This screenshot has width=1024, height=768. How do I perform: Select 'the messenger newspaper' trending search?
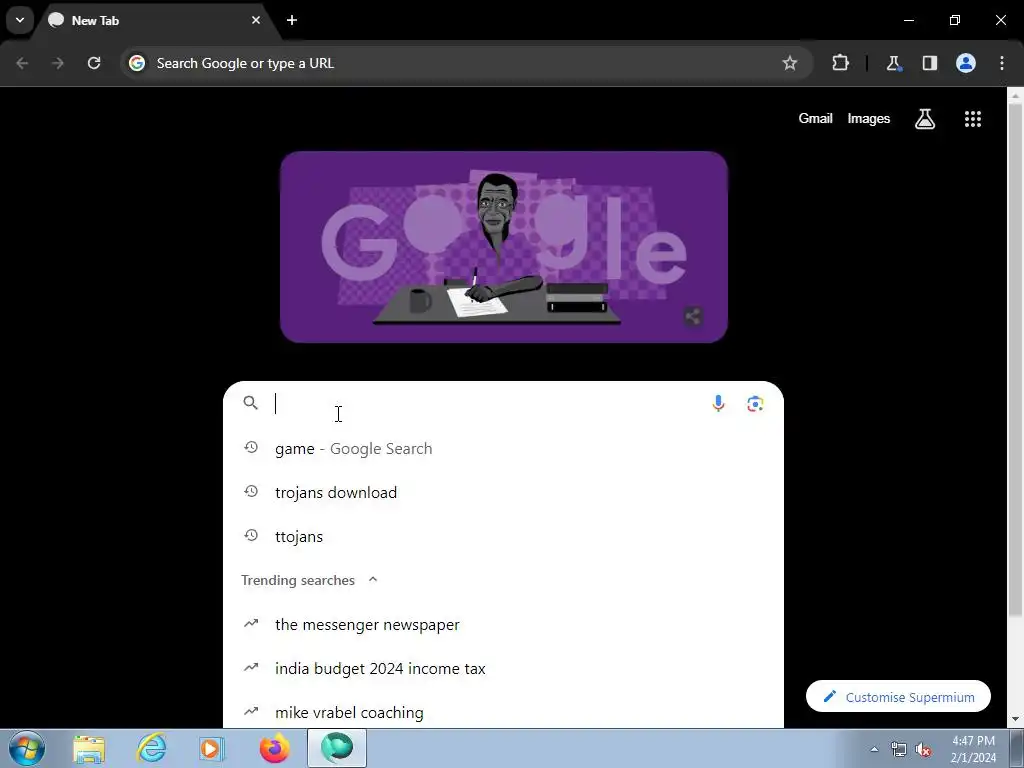coord(503,624)
